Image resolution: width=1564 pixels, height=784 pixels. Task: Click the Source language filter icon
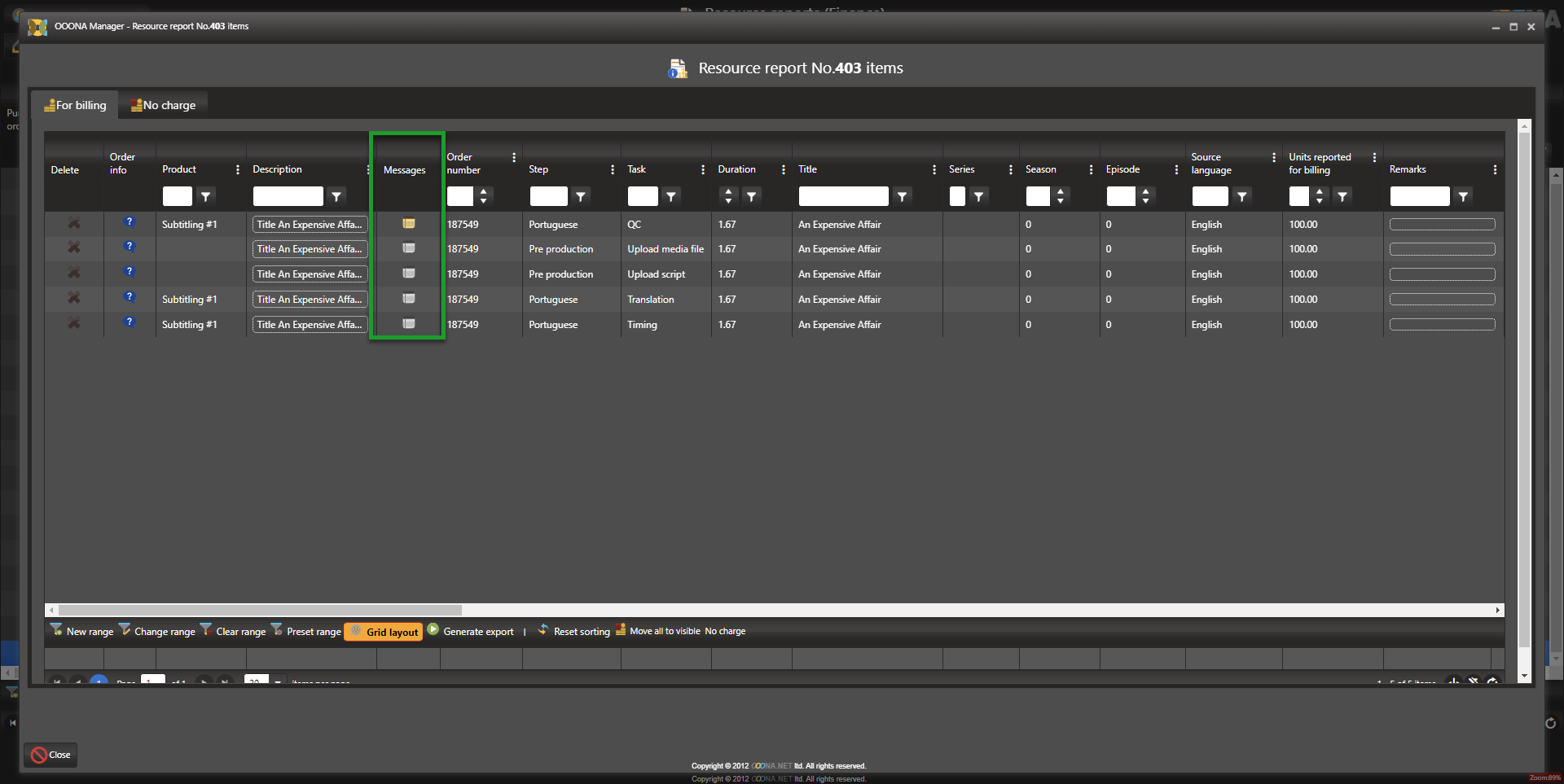(1241, 196)
